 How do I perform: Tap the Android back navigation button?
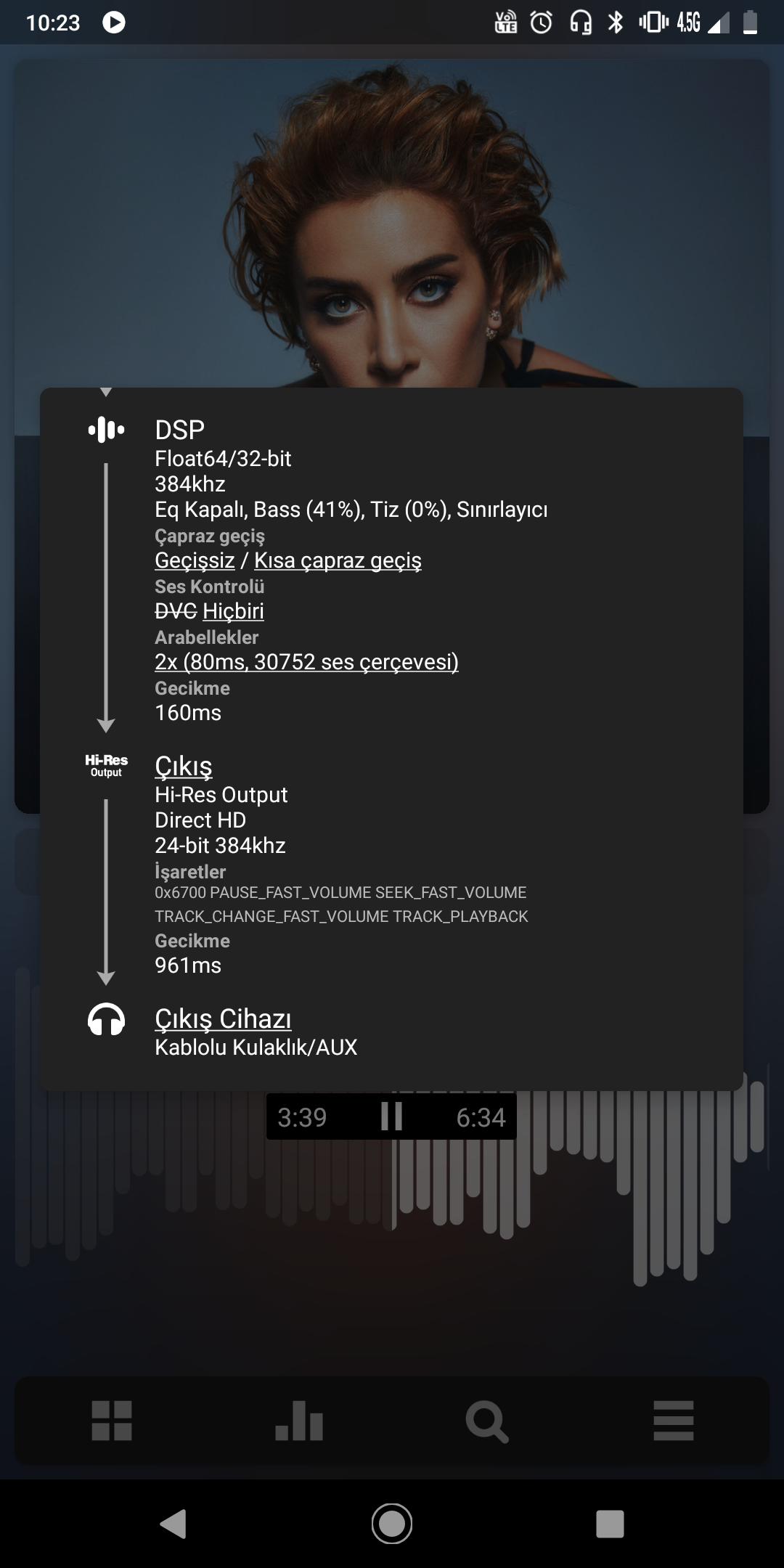pos(173,1524)
